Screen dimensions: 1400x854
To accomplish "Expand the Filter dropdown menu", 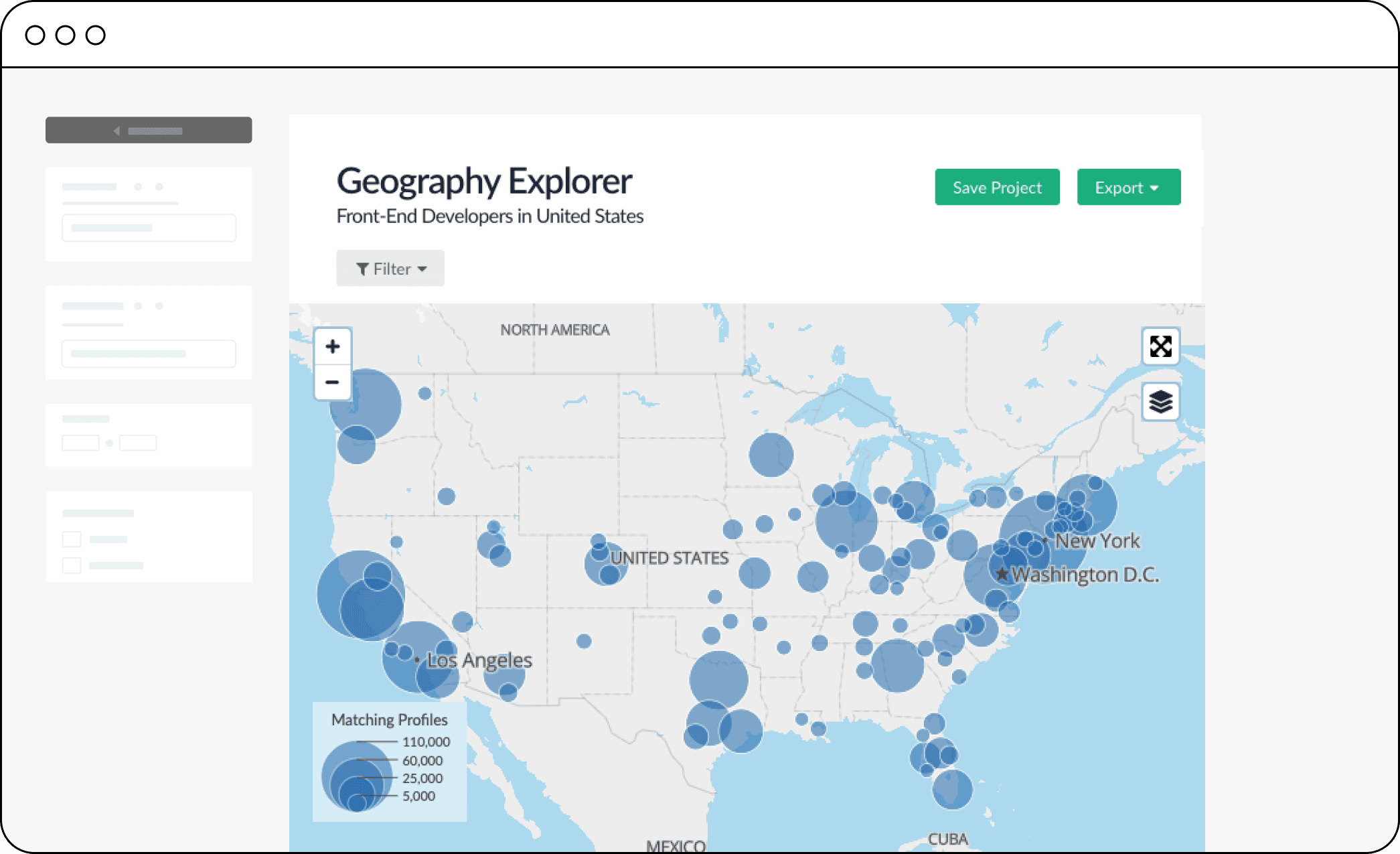I will (x=391, y=268).
